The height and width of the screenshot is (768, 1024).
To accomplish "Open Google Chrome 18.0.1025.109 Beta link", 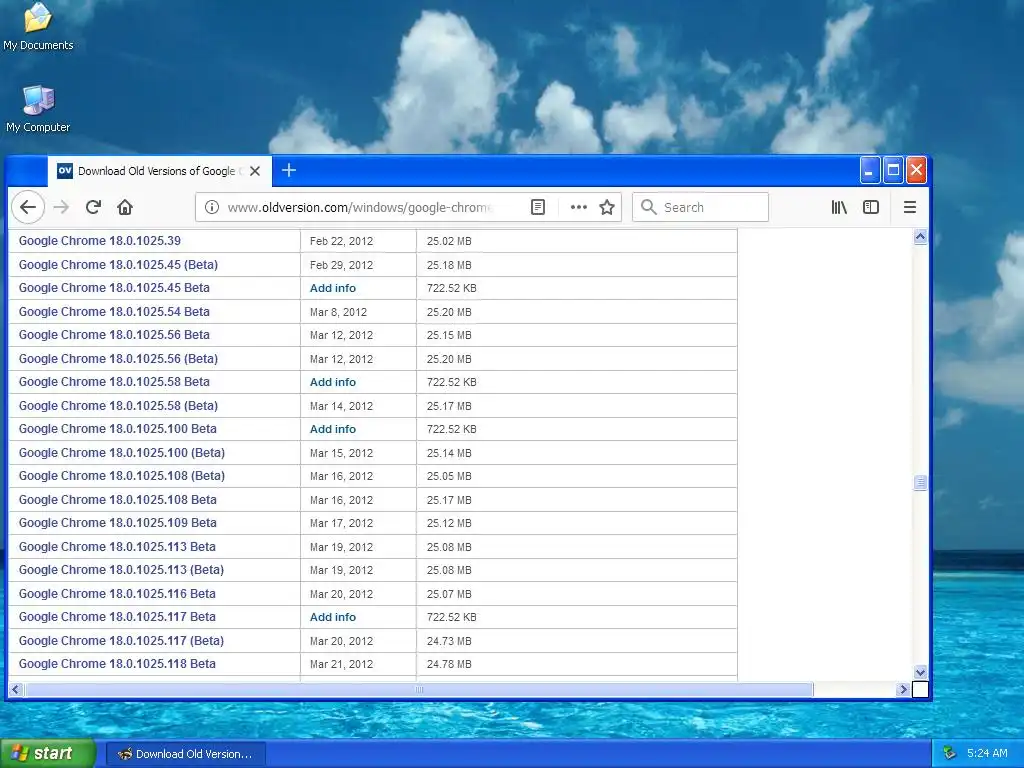I will 118,523.
